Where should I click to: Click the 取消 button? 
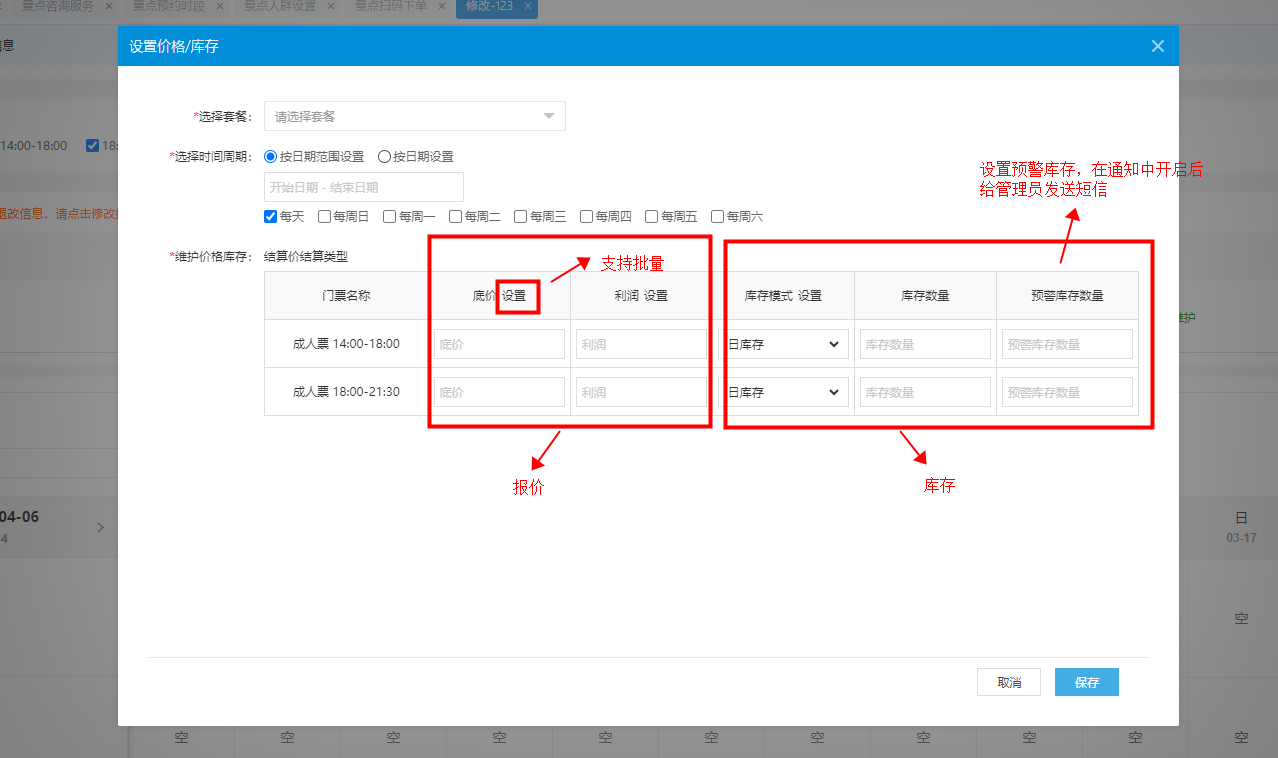pyautogui.click(x=1009, y=682)
